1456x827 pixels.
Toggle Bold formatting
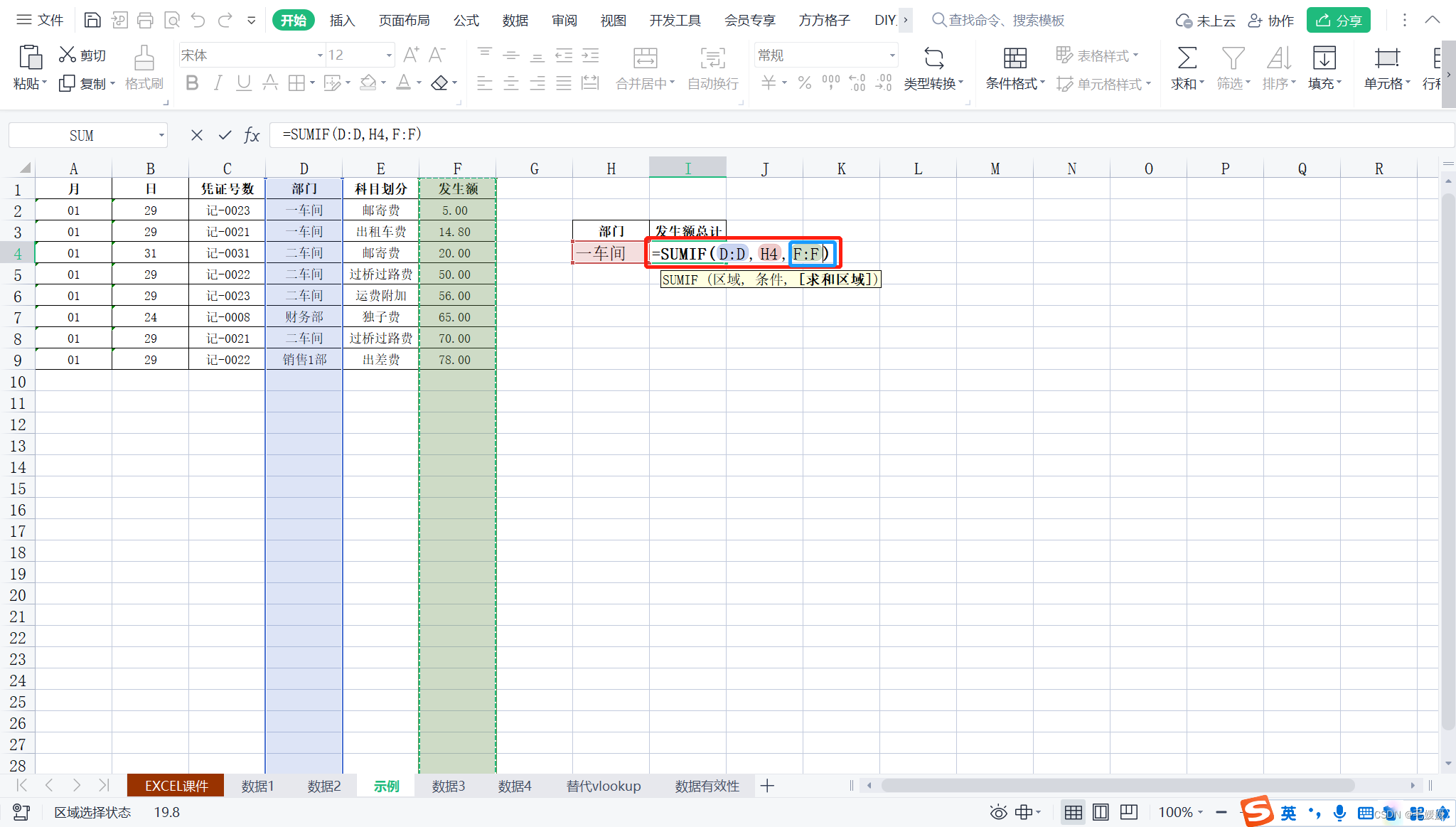tap(191, 83)
